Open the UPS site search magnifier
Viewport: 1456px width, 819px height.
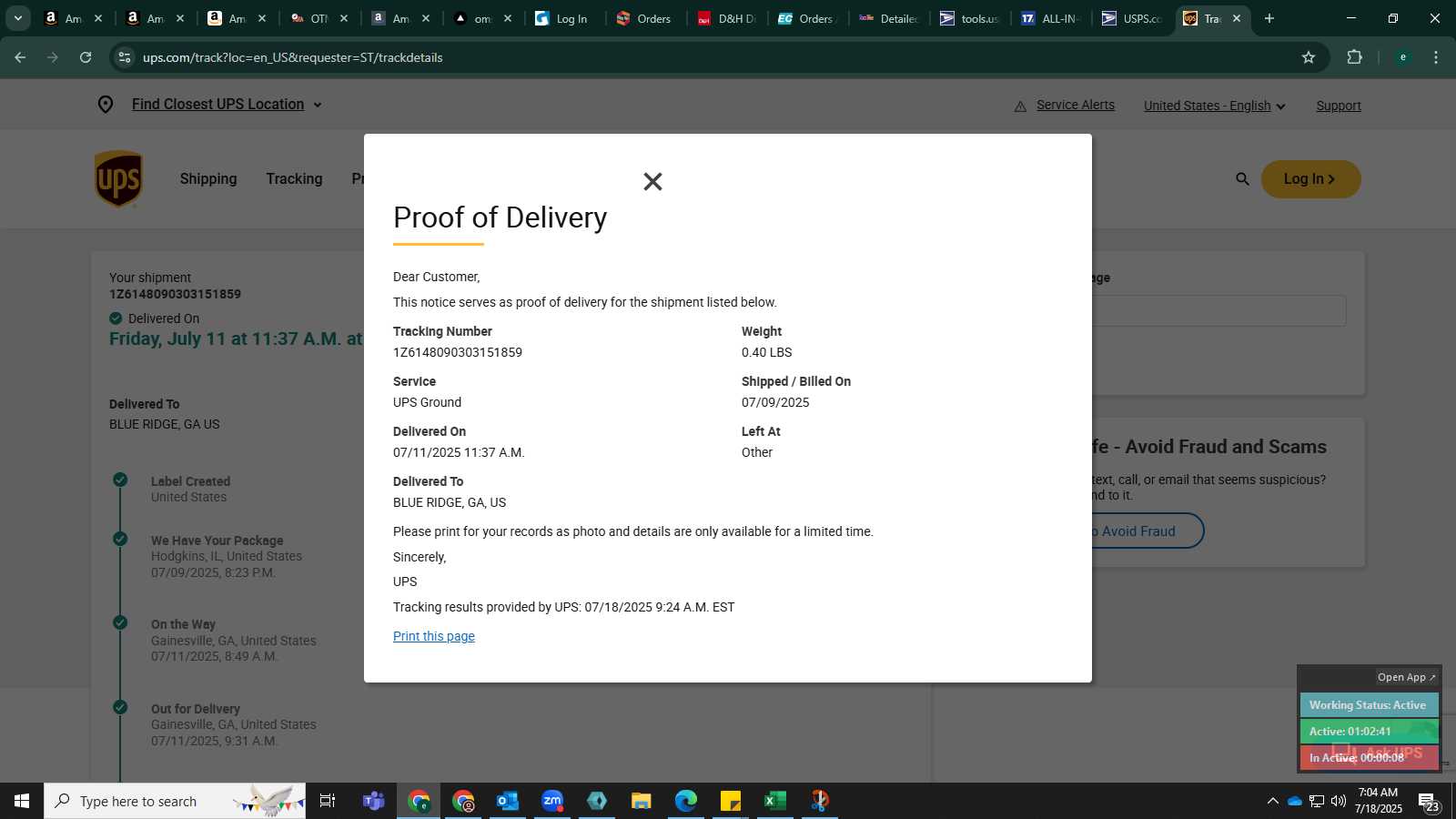[x=1242, y=179]
